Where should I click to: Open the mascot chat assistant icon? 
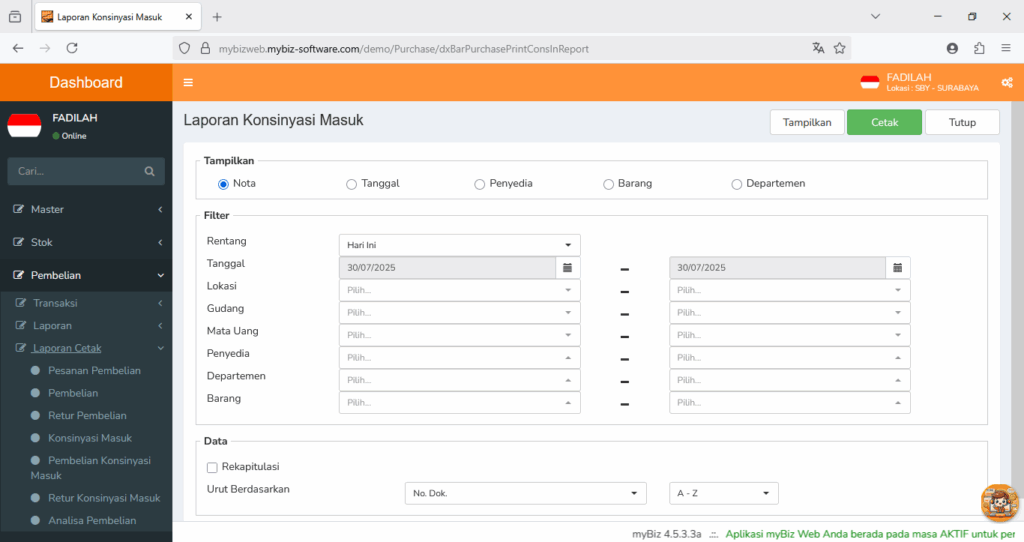[1000, 502]
